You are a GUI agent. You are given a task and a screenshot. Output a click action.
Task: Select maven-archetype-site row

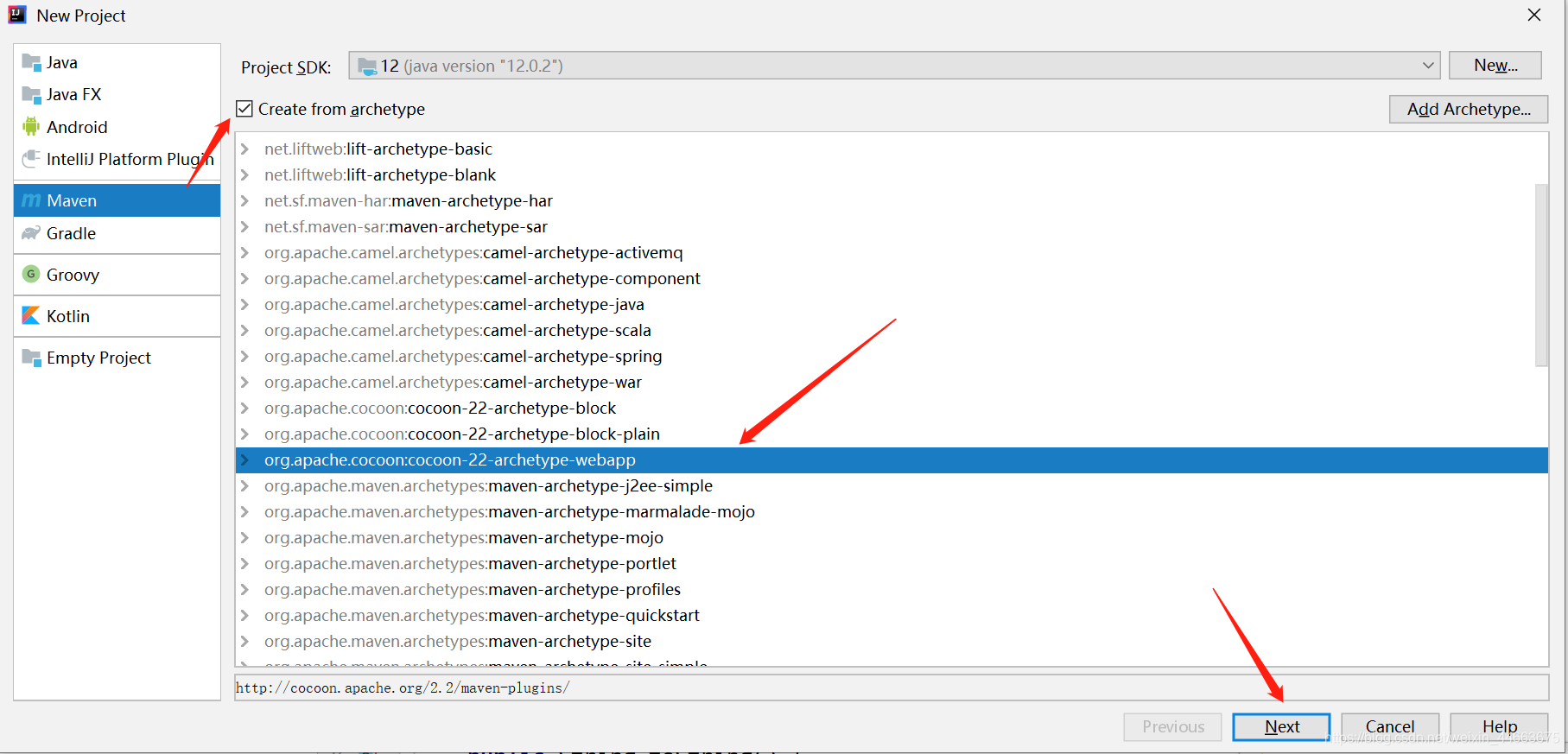(892, 641)
